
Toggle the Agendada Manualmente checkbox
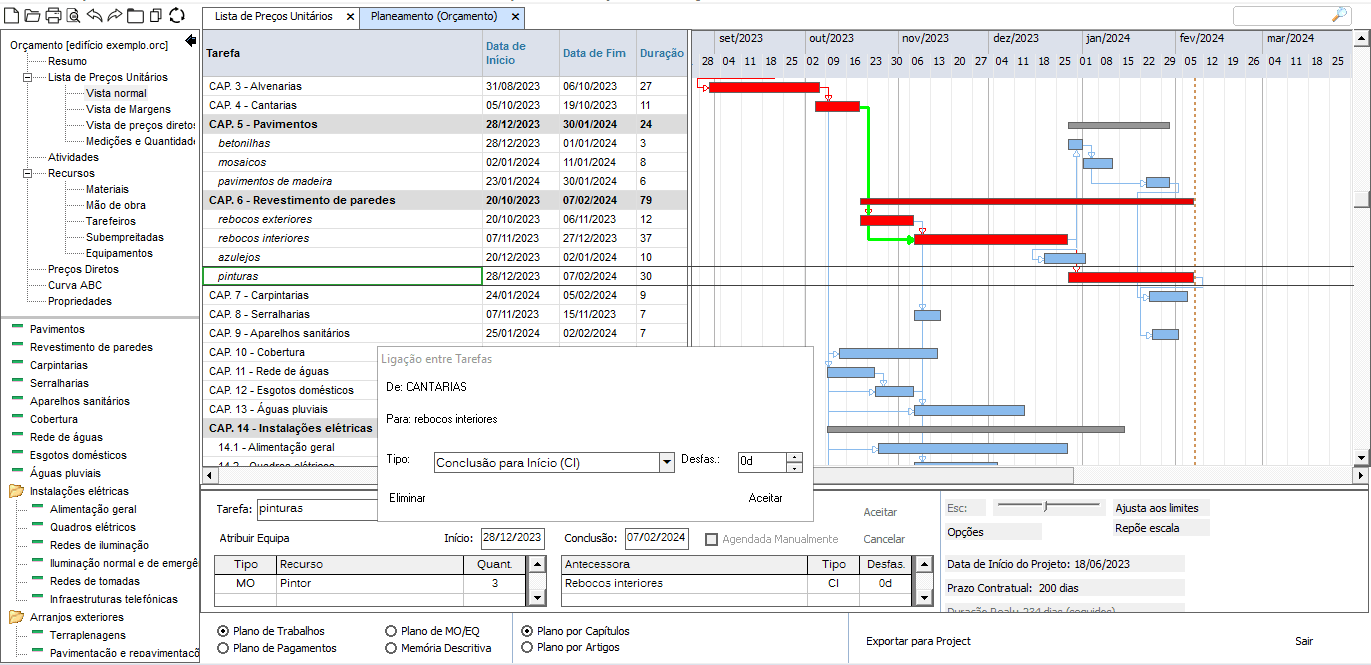(x=711, y=539)
